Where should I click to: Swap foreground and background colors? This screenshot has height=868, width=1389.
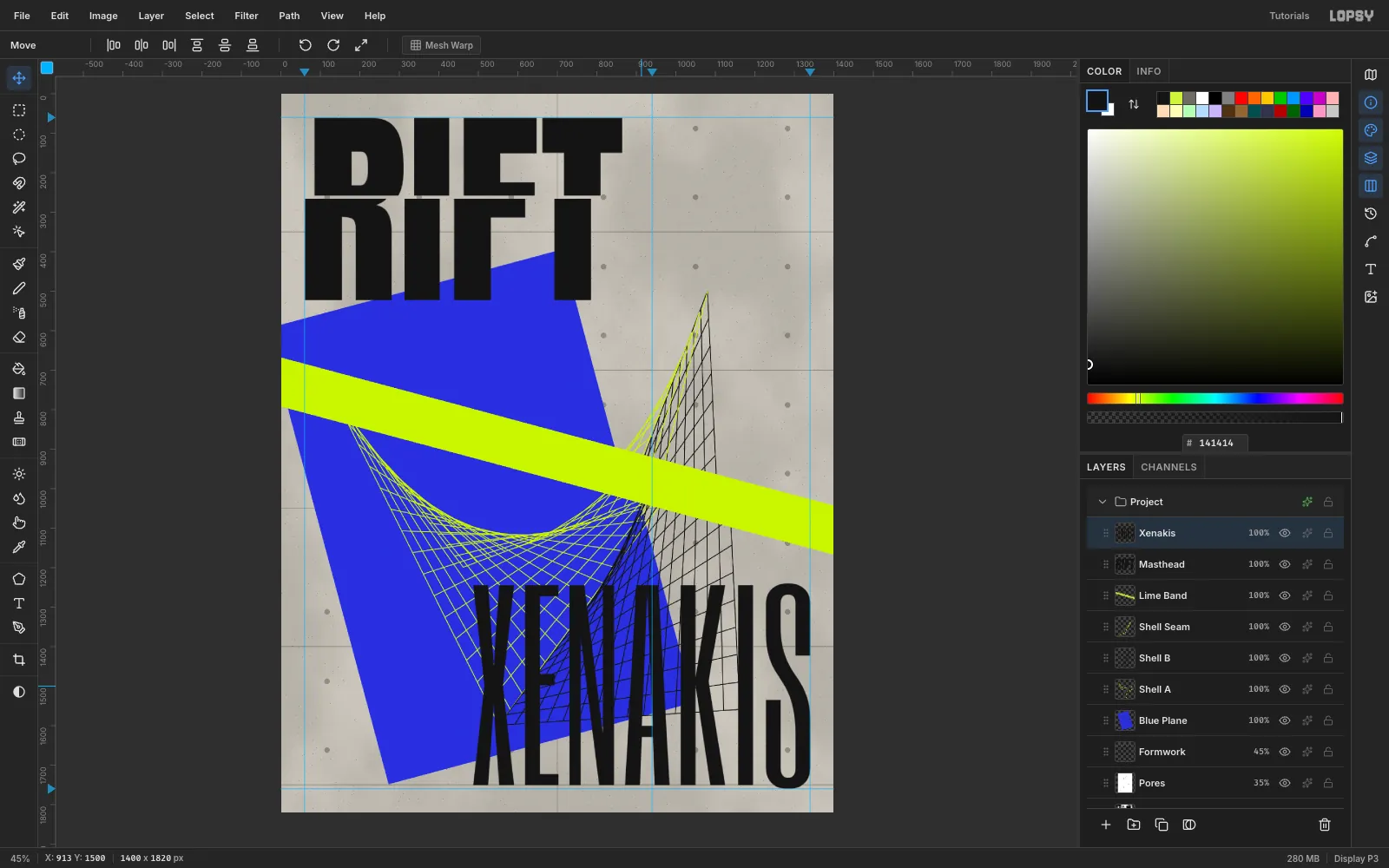tap(1134, 104)
